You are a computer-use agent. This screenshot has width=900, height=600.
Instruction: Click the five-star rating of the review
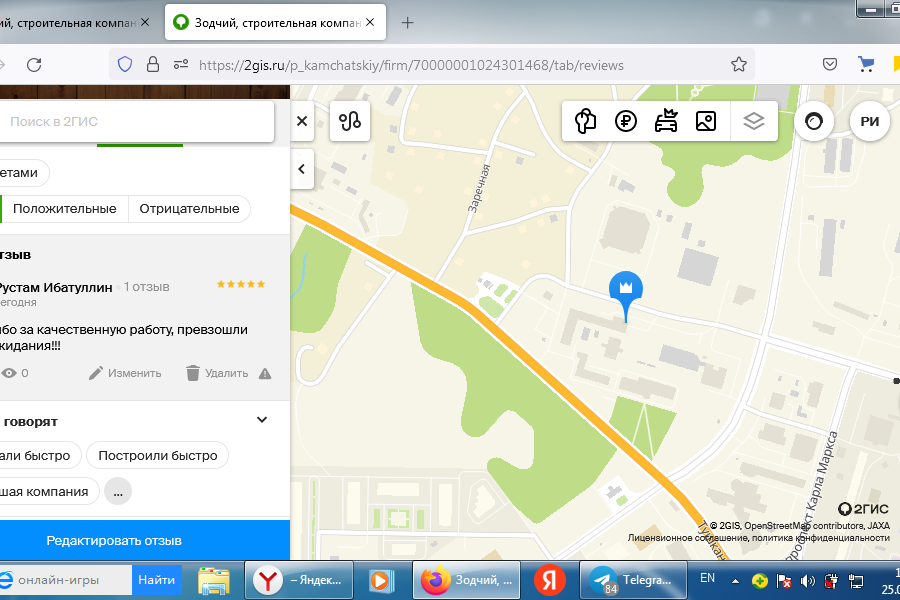(x=241, y=284)
